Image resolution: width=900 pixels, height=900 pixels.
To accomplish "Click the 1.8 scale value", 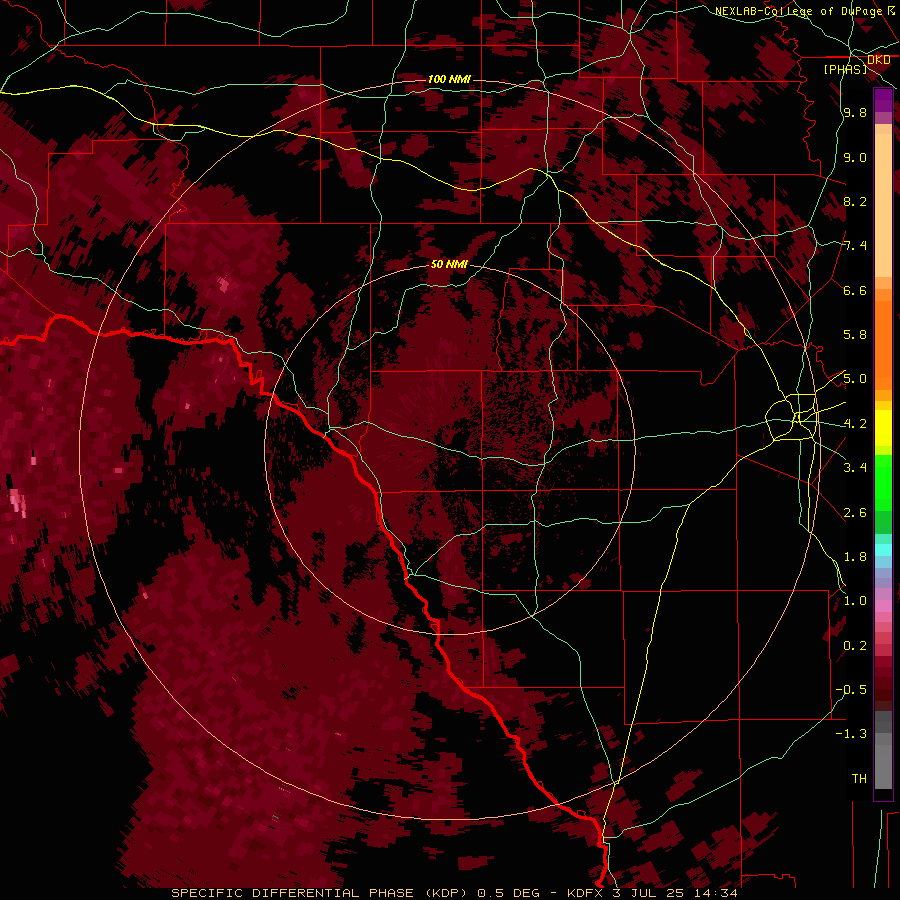I will coord(855,557).
